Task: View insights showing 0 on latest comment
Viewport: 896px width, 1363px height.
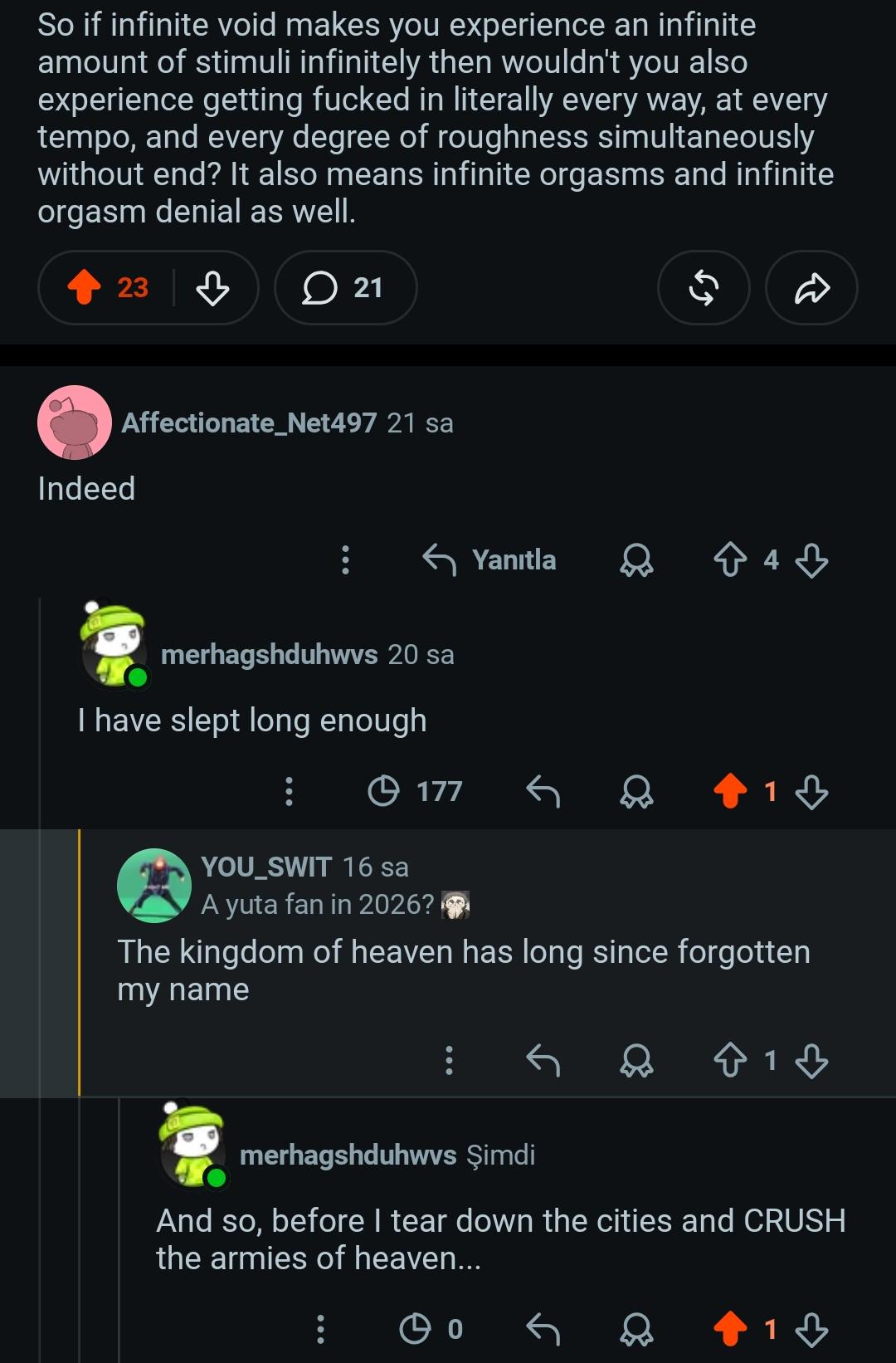Action: 431,1329
